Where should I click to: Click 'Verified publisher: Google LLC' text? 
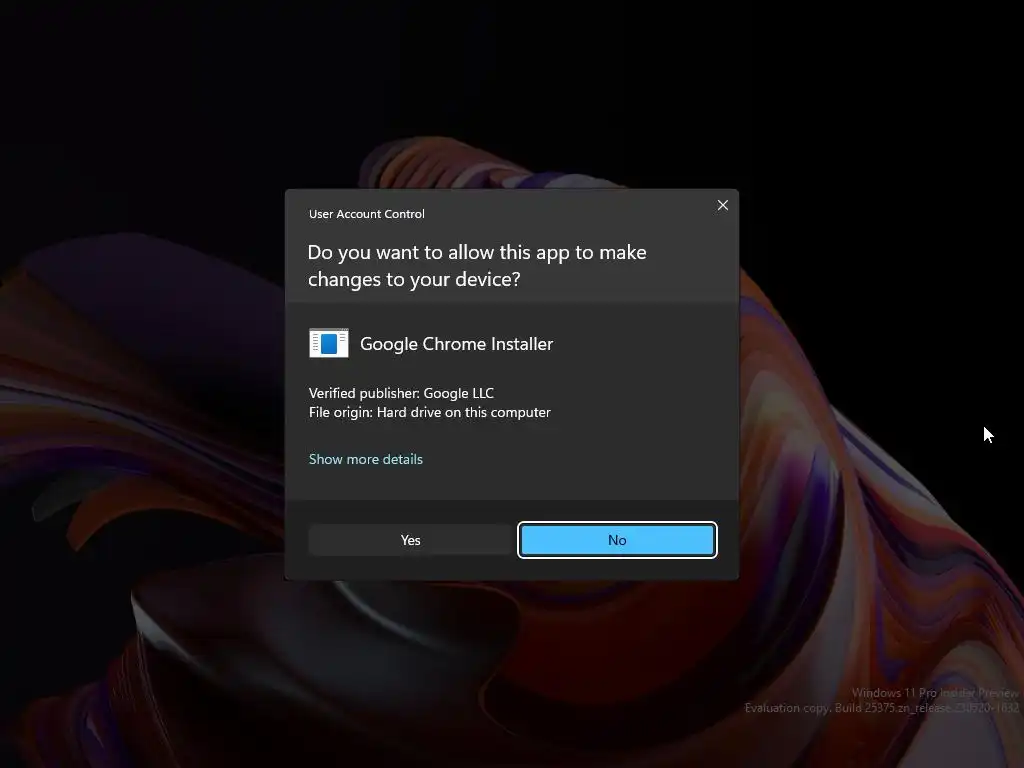401,393
